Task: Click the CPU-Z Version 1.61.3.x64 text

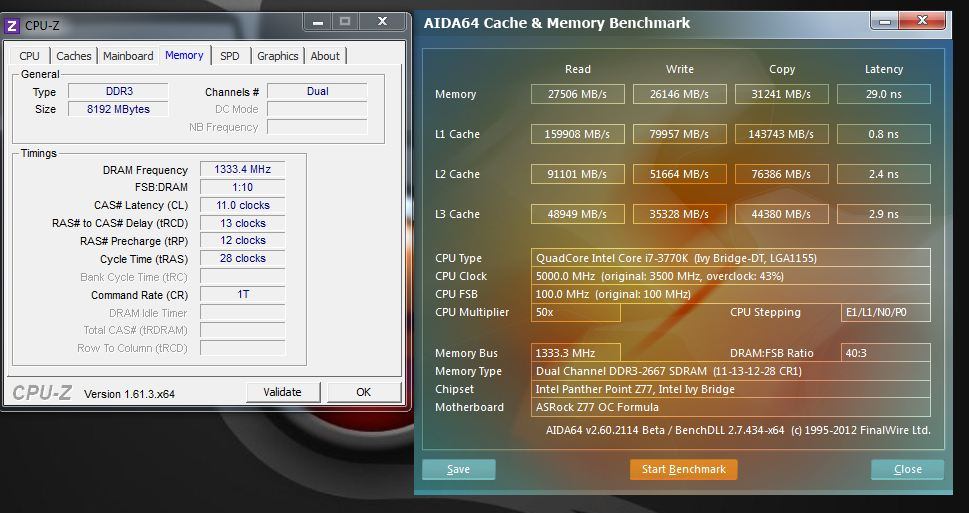Action: click(x=129, y=394)
